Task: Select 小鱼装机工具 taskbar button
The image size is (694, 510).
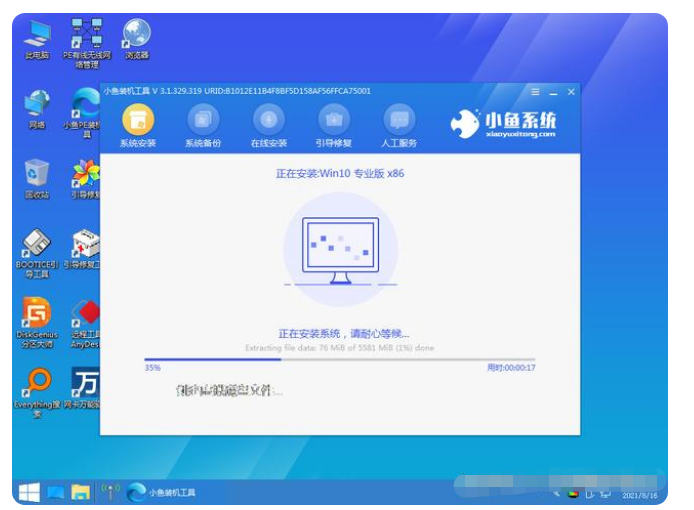Action: click(161, 492)
